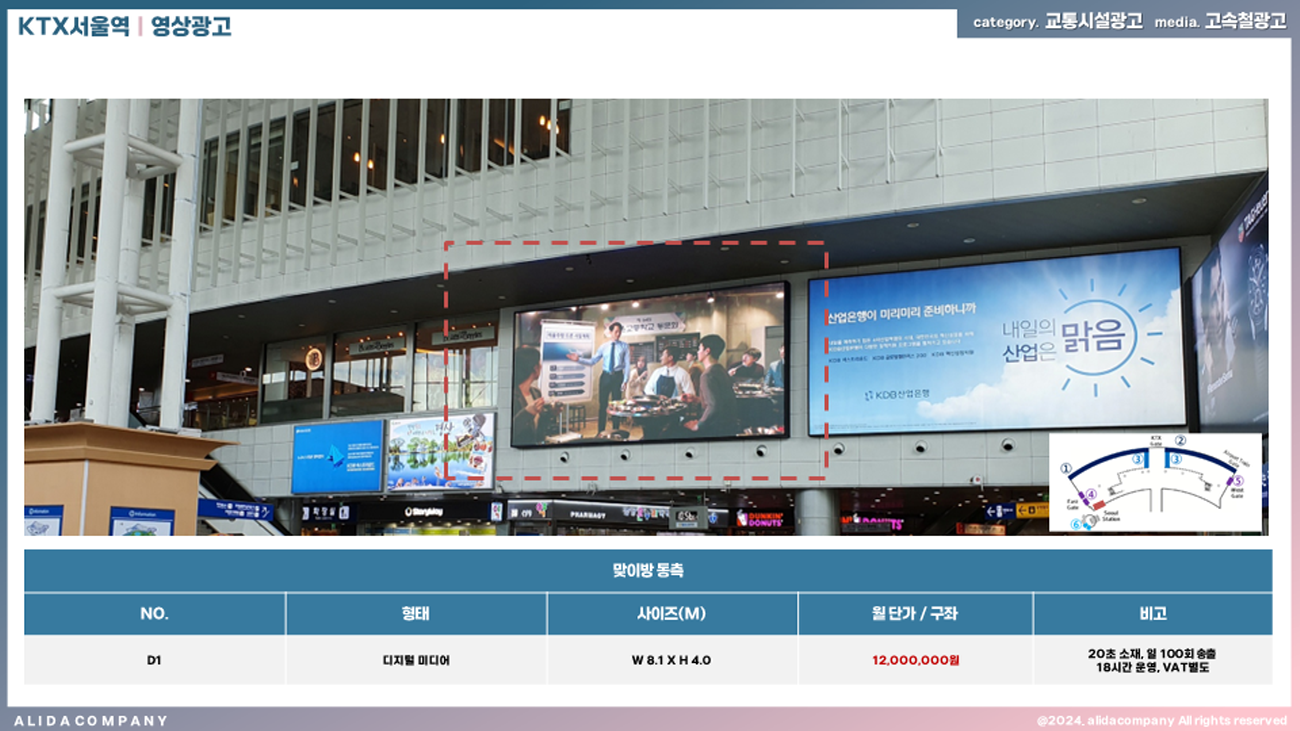Click the '월 단가 / 구좌' column header
This screenshot has height=731, width=1300.
pyautogui.click(x=914, y=613)
